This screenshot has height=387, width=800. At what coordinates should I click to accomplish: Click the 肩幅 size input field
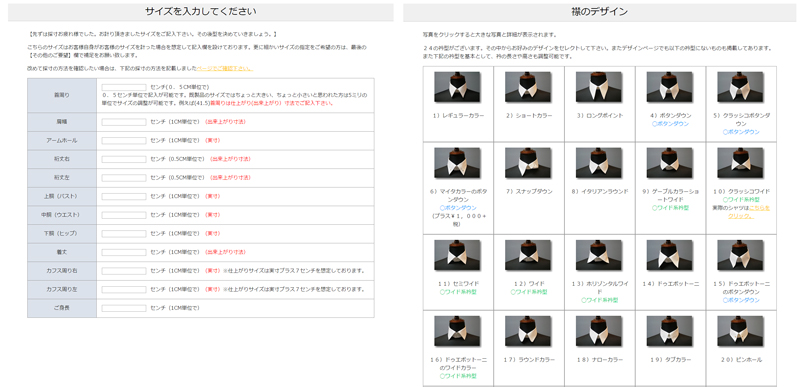(123, 122)
